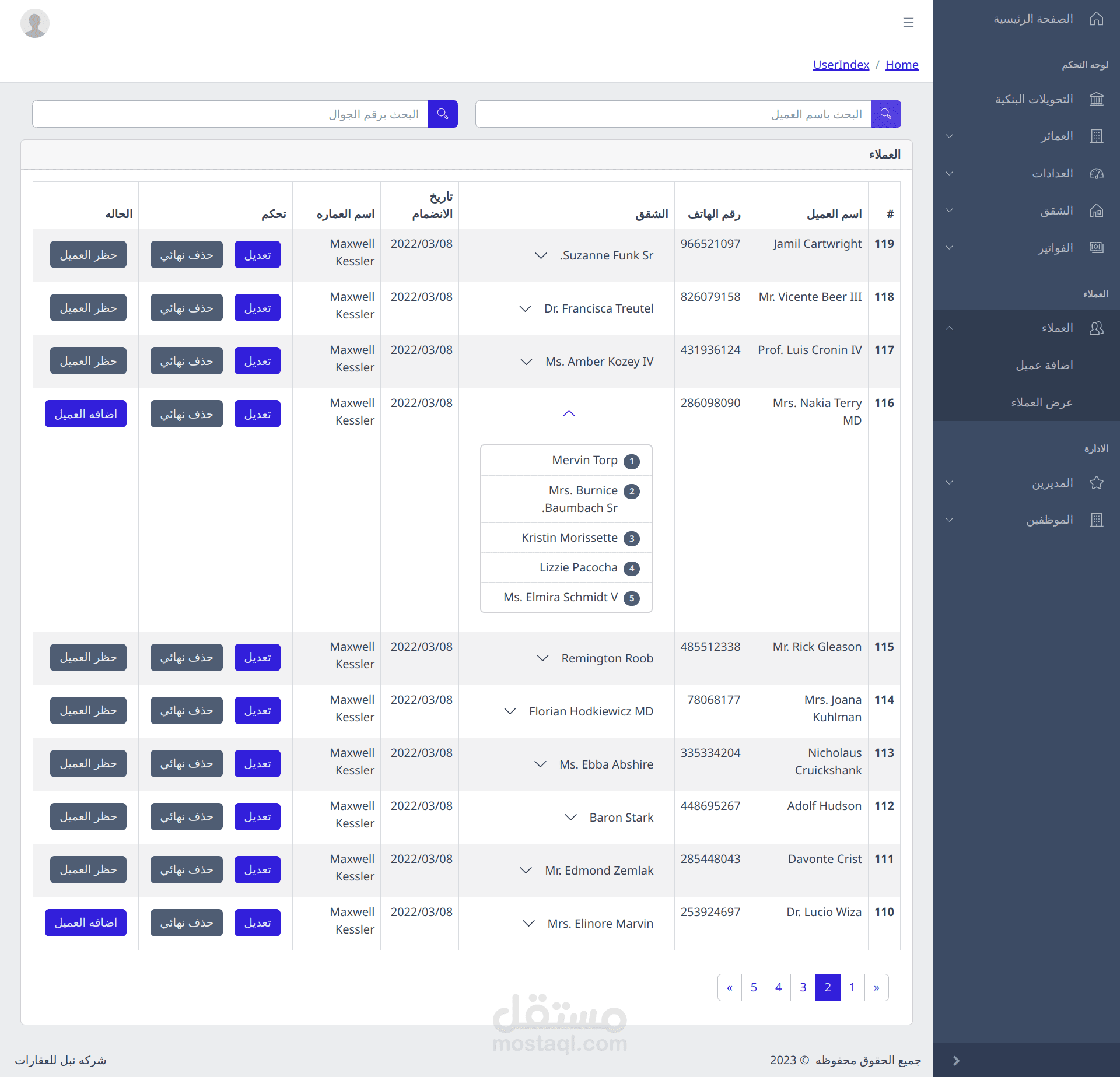Click the bank transfers sidebar icon
1120x1077 pixels.
click(x=1096, y=99)
